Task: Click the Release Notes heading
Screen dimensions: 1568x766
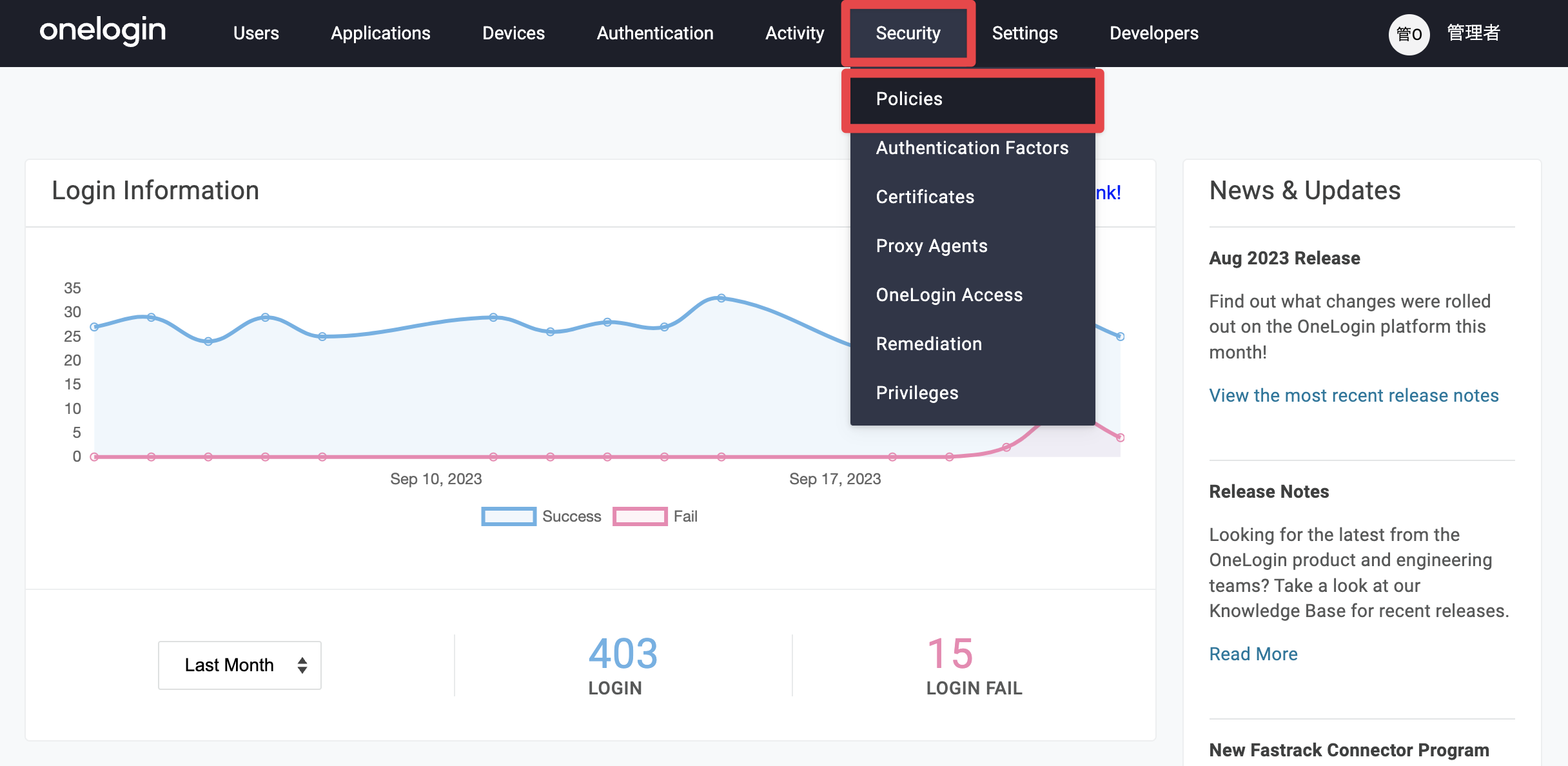Action: [x=1269, y=491]
